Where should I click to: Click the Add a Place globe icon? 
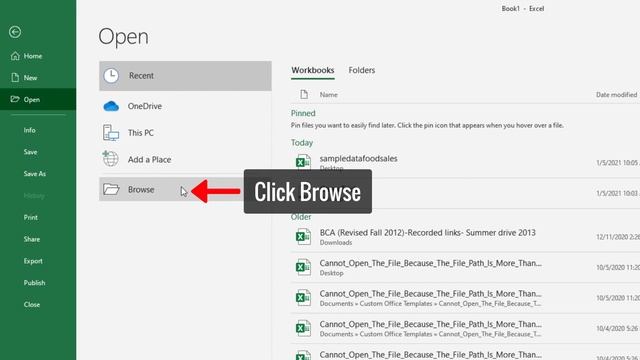tap(110, 159)
